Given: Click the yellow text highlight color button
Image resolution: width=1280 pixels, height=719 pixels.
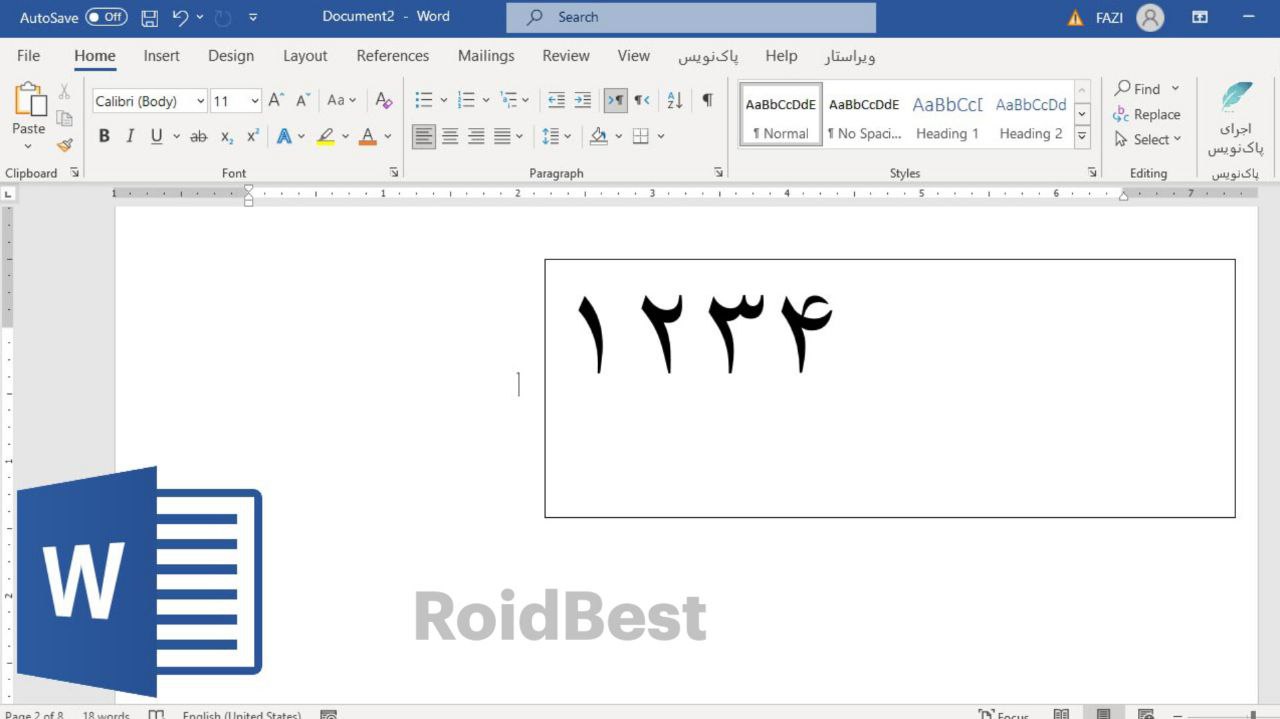Looking at the screenshot, I should pos(325,136).
